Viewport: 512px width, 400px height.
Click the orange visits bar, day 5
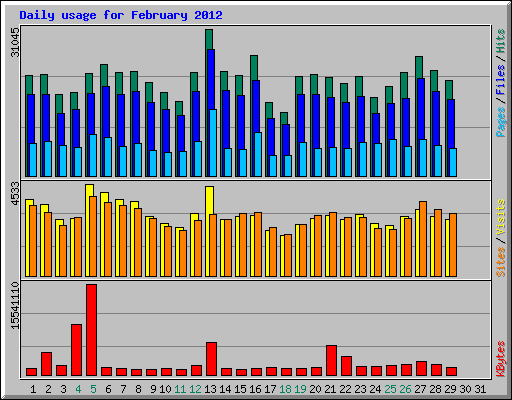pos(93,236)
